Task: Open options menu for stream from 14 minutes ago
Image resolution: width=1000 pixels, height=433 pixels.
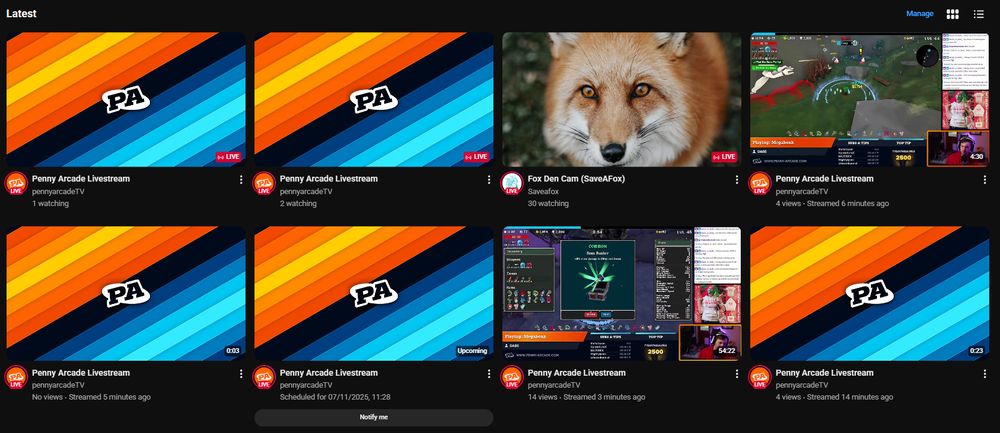Action: (x=985, y=374)
